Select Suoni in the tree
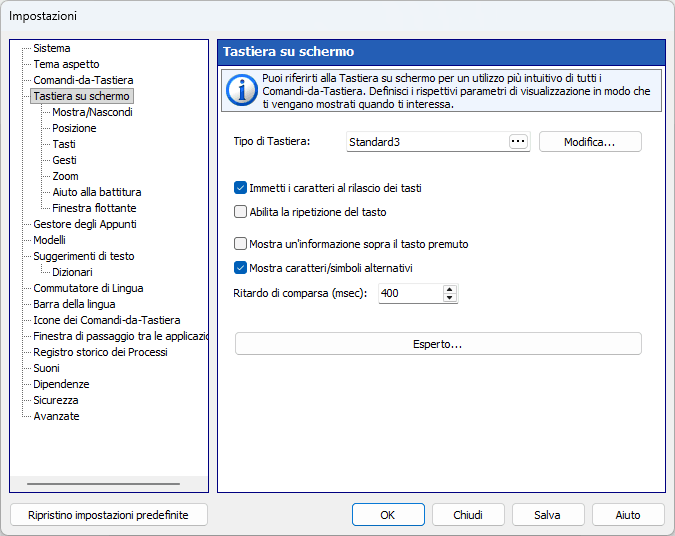The width and height of the screenshot is (675, 536). click(x=46, y=368)
